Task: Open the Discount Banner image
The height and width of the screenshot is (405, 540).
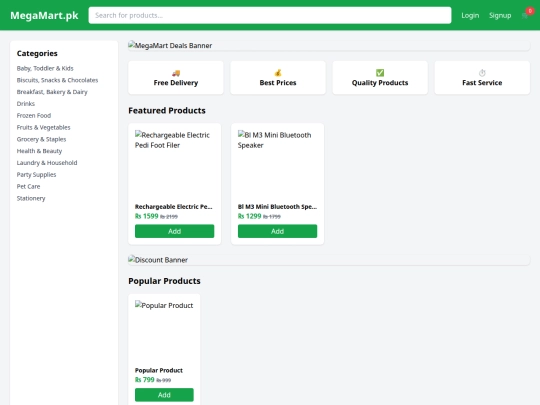Action: tap(329, 260)
